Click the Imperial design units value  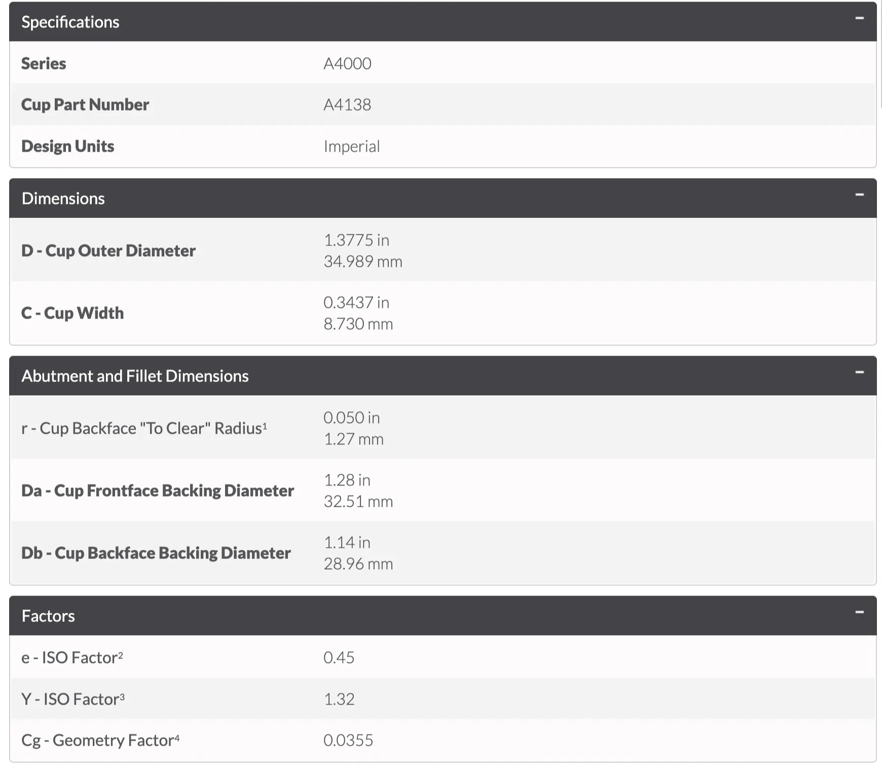352,146
